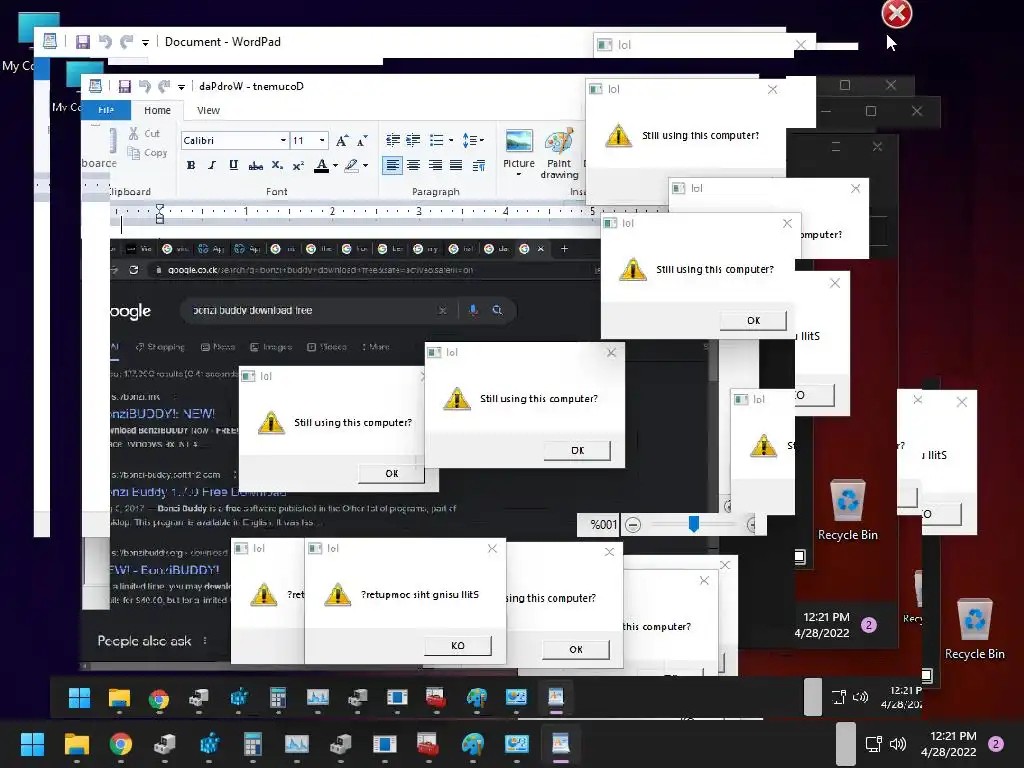Click the Cut text button

(152, 133)
